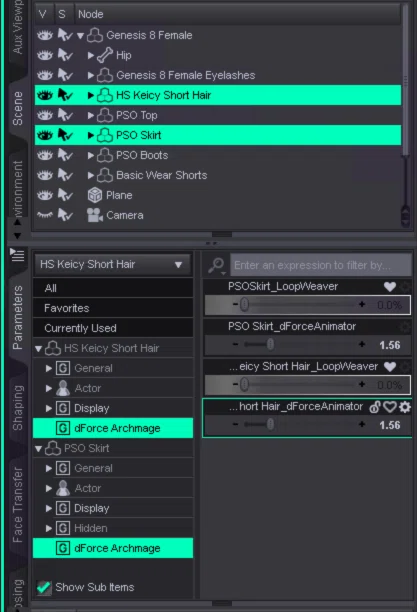Collapse Genesis 8 Female tree node

80,36
